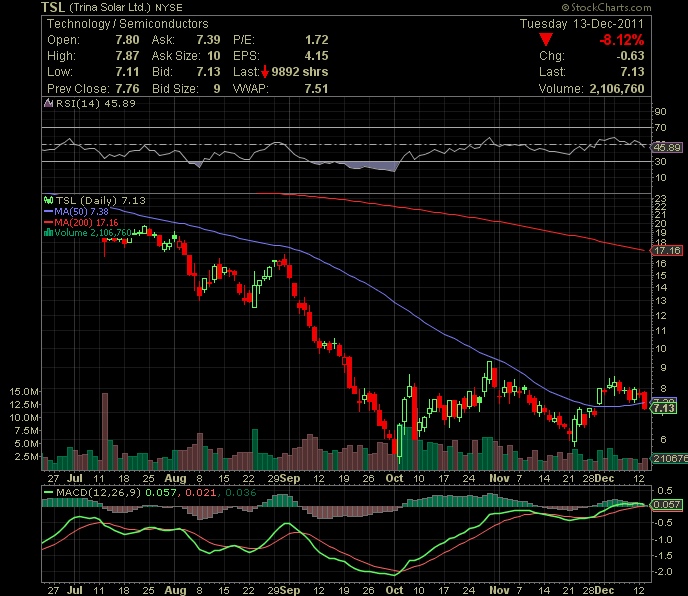
Task: Click the 9892 shrs last trade text
Action: 300,72
